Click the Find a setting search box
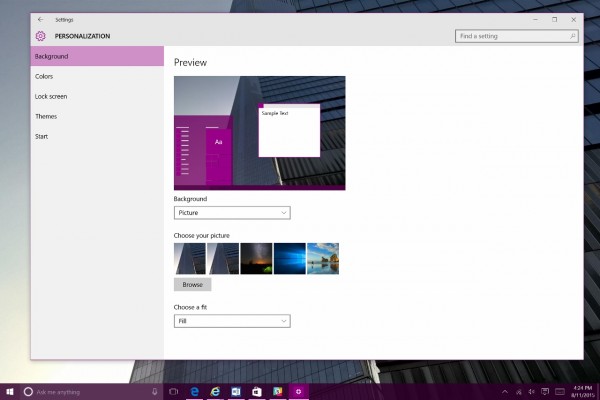 pos(517,36)
